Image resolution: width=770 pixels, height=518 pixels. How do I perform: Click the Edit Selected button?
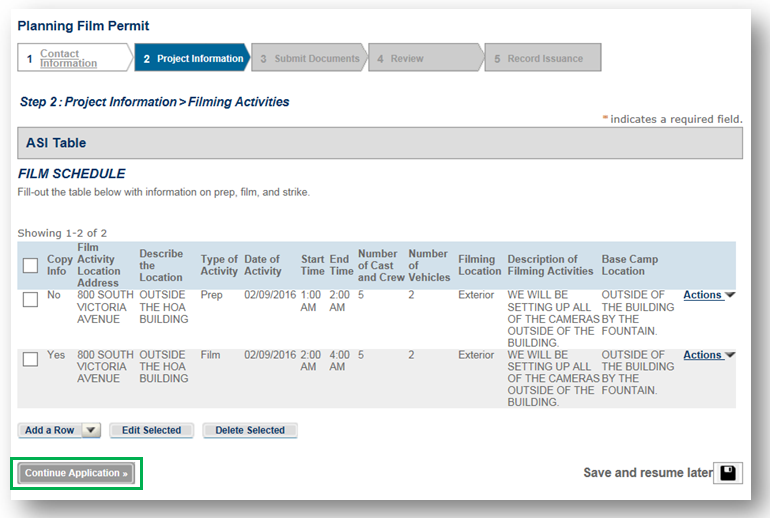[151, 430]
